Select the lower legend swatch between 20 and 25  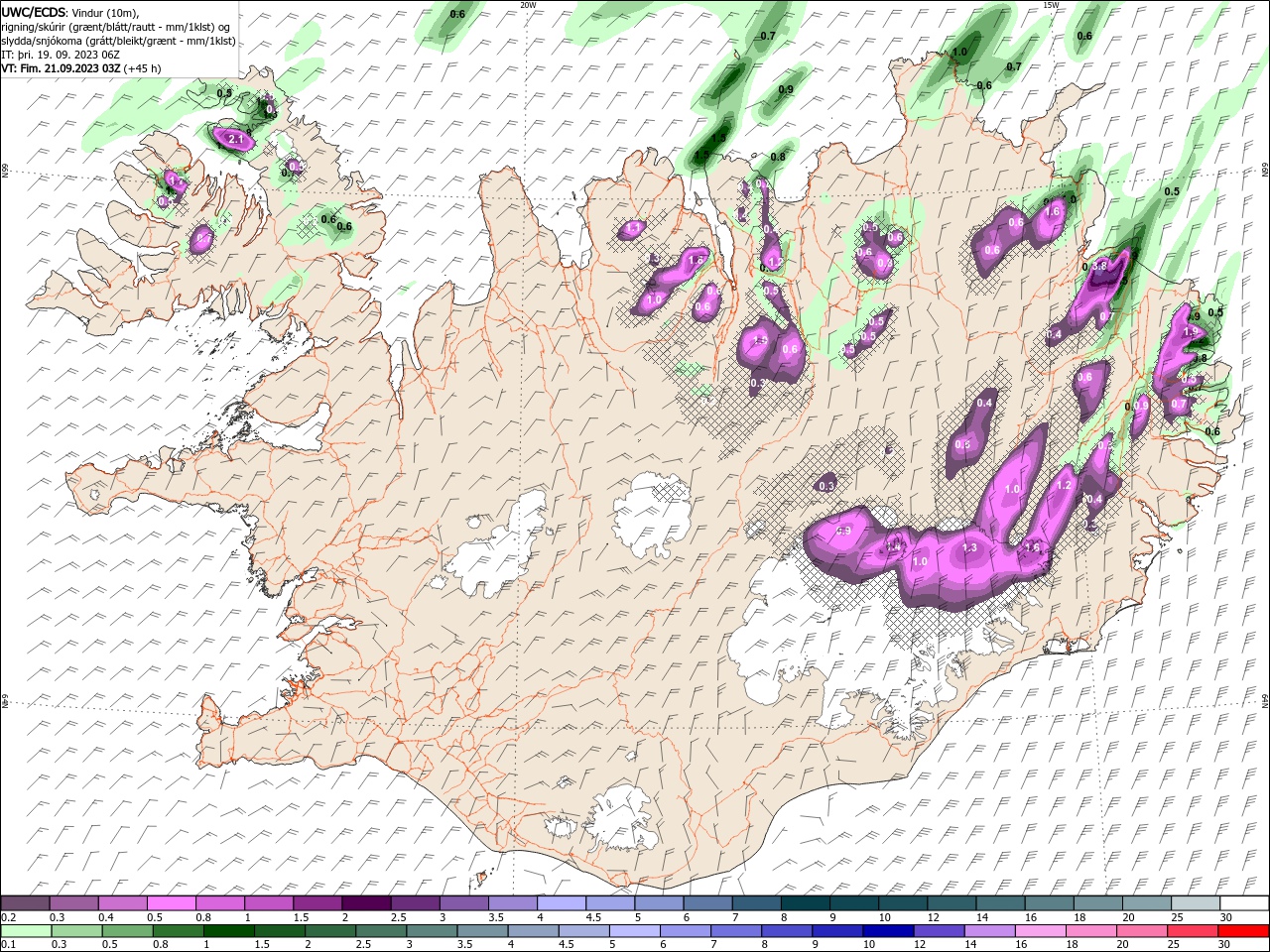coord(1141,931)
